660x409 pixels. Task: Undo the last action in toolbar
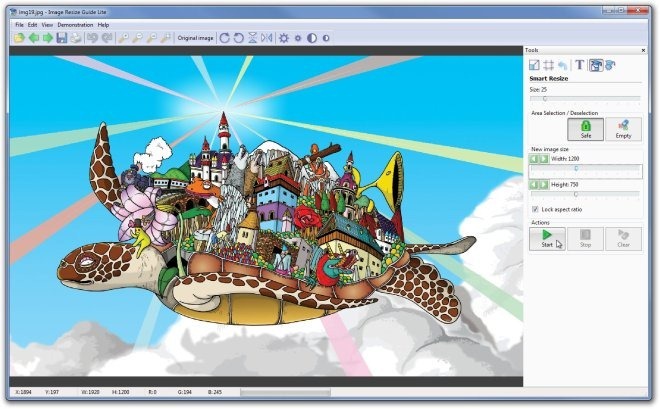pyautogui.click(x=93, y=38)
